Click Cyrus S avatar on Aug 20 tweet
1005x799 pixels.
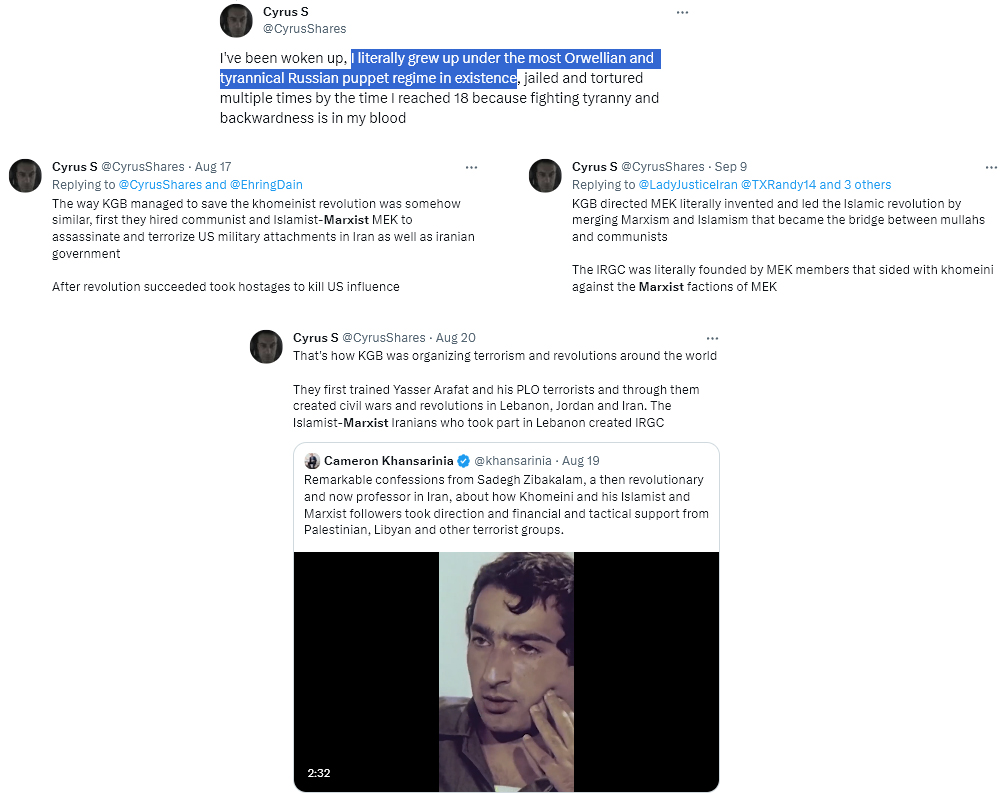click(266, 347)
